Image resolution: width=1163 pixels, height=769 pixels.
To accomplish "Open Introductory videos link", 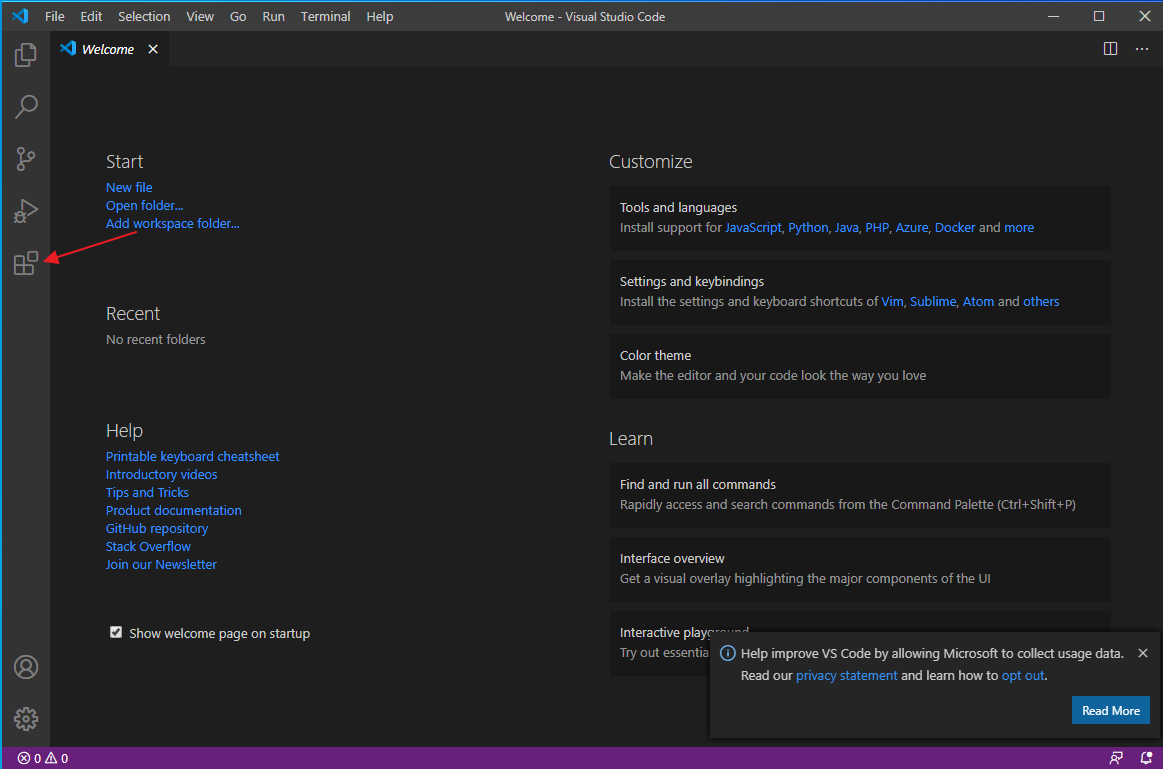I will (x=161, y=474).
